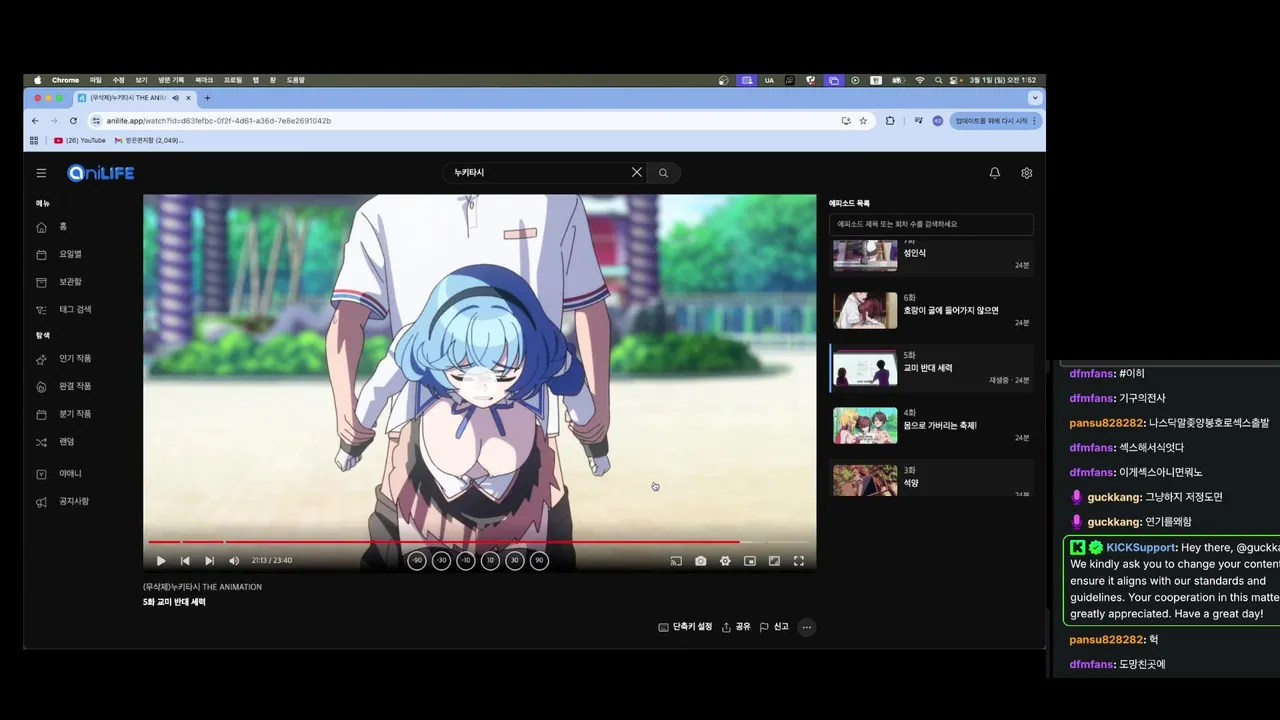This screenshot has width=1280, height=720.
Task: Open the YouTube bookmark in the bookmarks bar
Action: pyautogui.click(x=80, y=140)
